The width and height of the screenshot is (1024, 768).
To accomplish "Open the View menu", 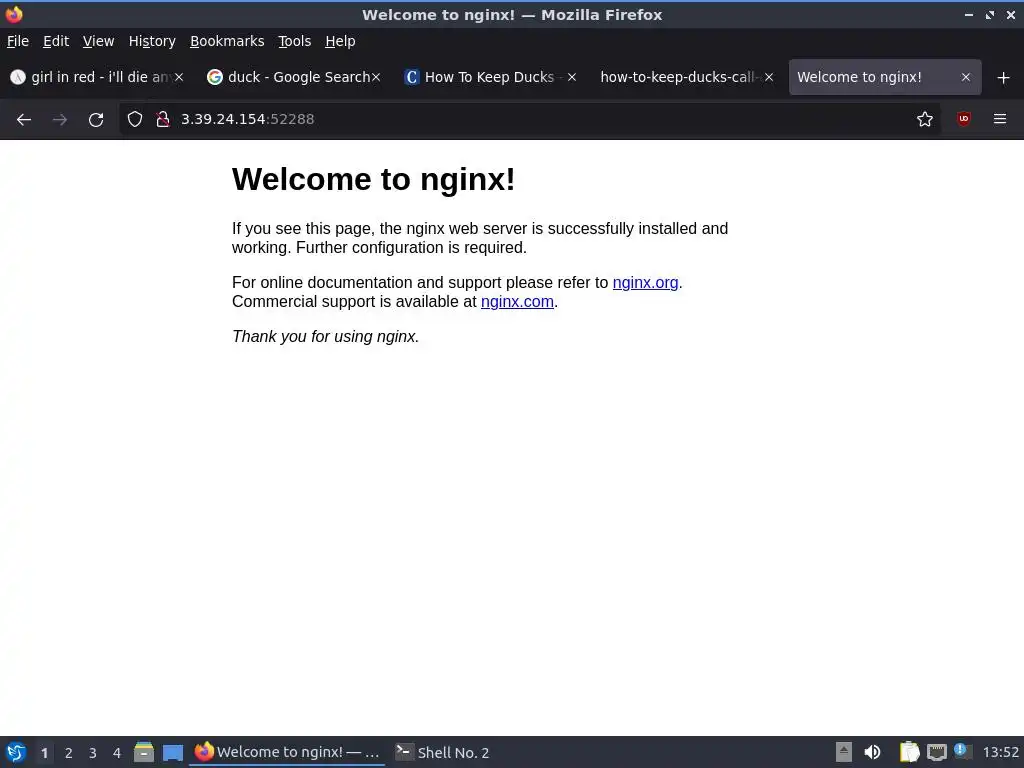I will 98,41.
